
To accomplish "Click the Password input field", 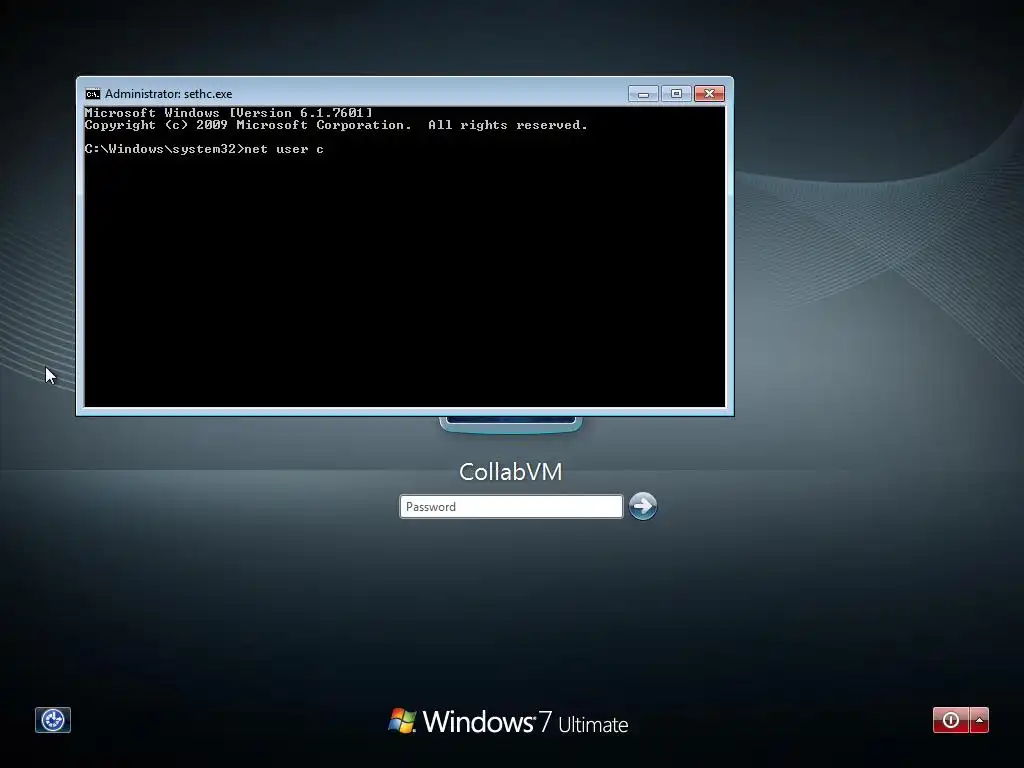I will click(x=511, y=507).
